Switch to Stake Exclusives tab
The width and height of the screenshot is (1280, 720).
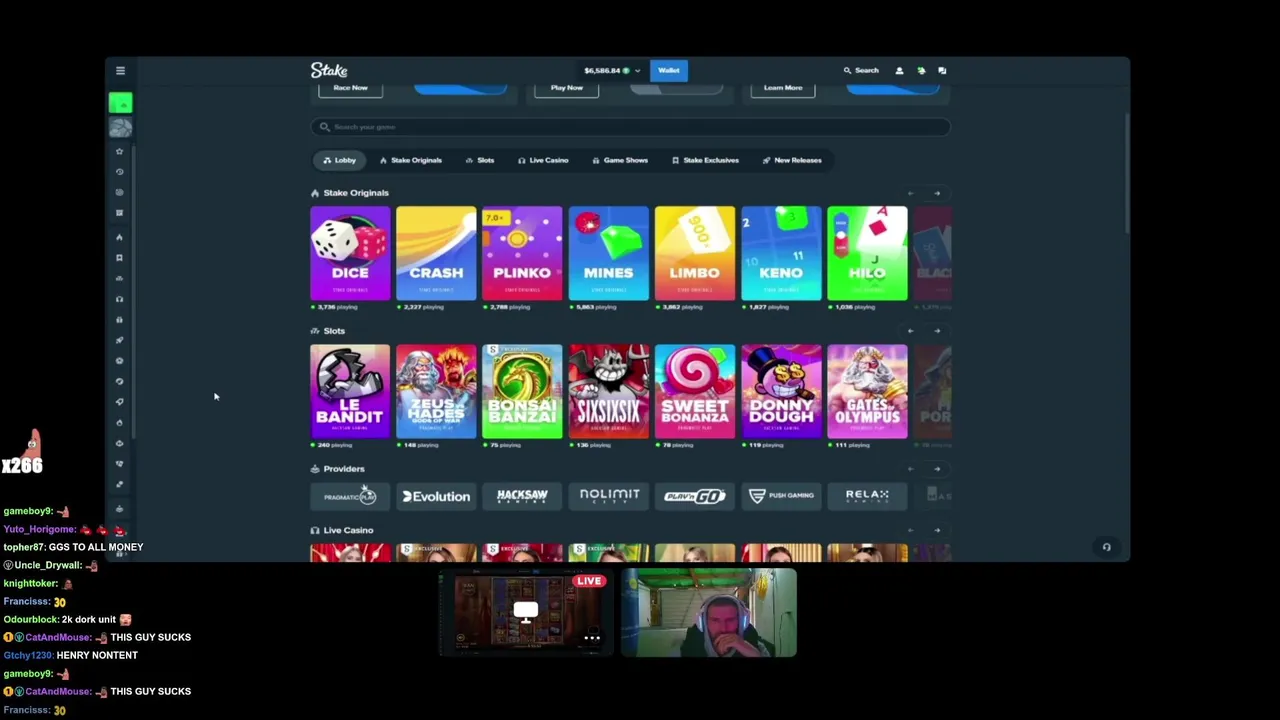pos(705,160)
